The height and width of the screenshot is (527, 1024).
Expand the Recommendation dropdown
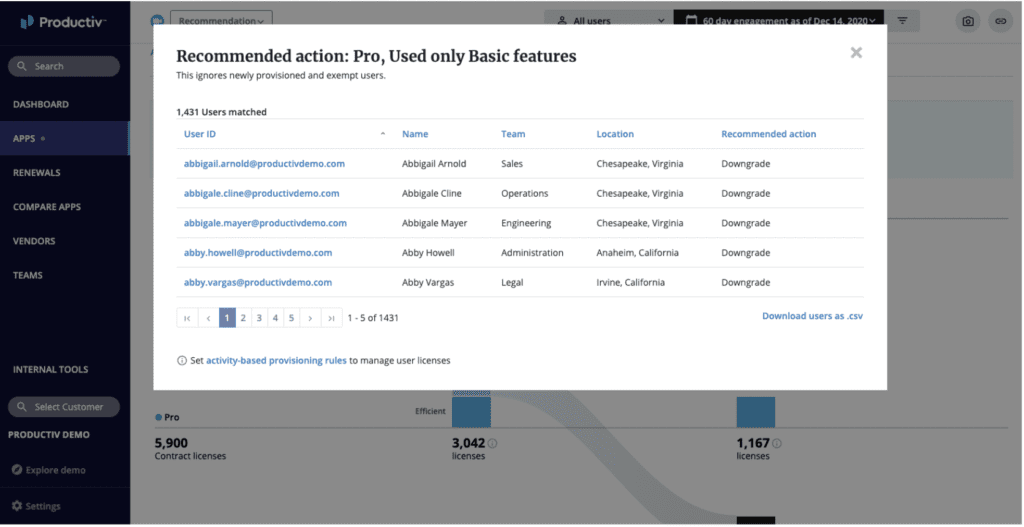pyautogui.click(x=221, y=20)
